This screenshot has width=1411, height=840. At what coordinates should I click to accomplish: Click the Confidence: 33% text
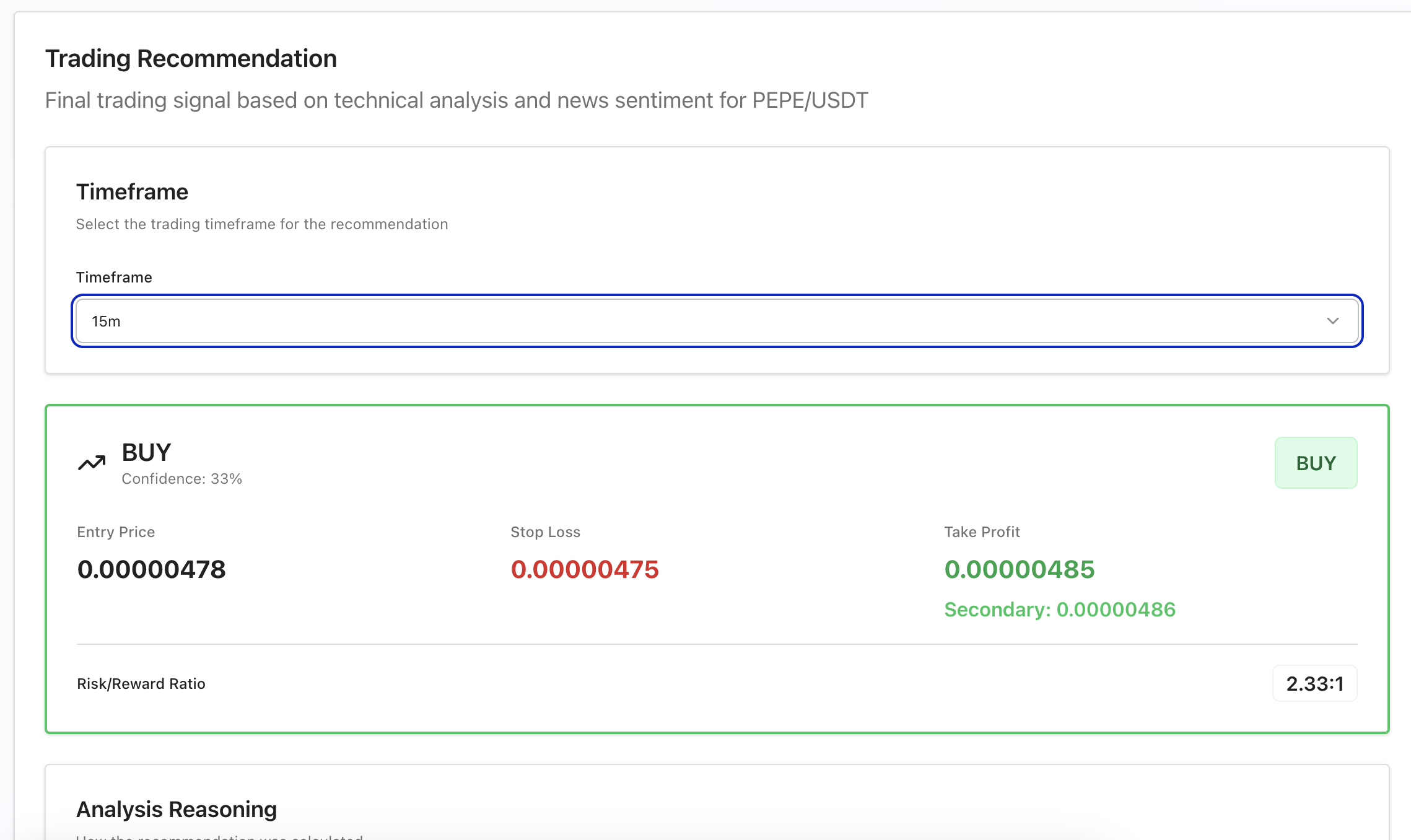tap(181, 479)
